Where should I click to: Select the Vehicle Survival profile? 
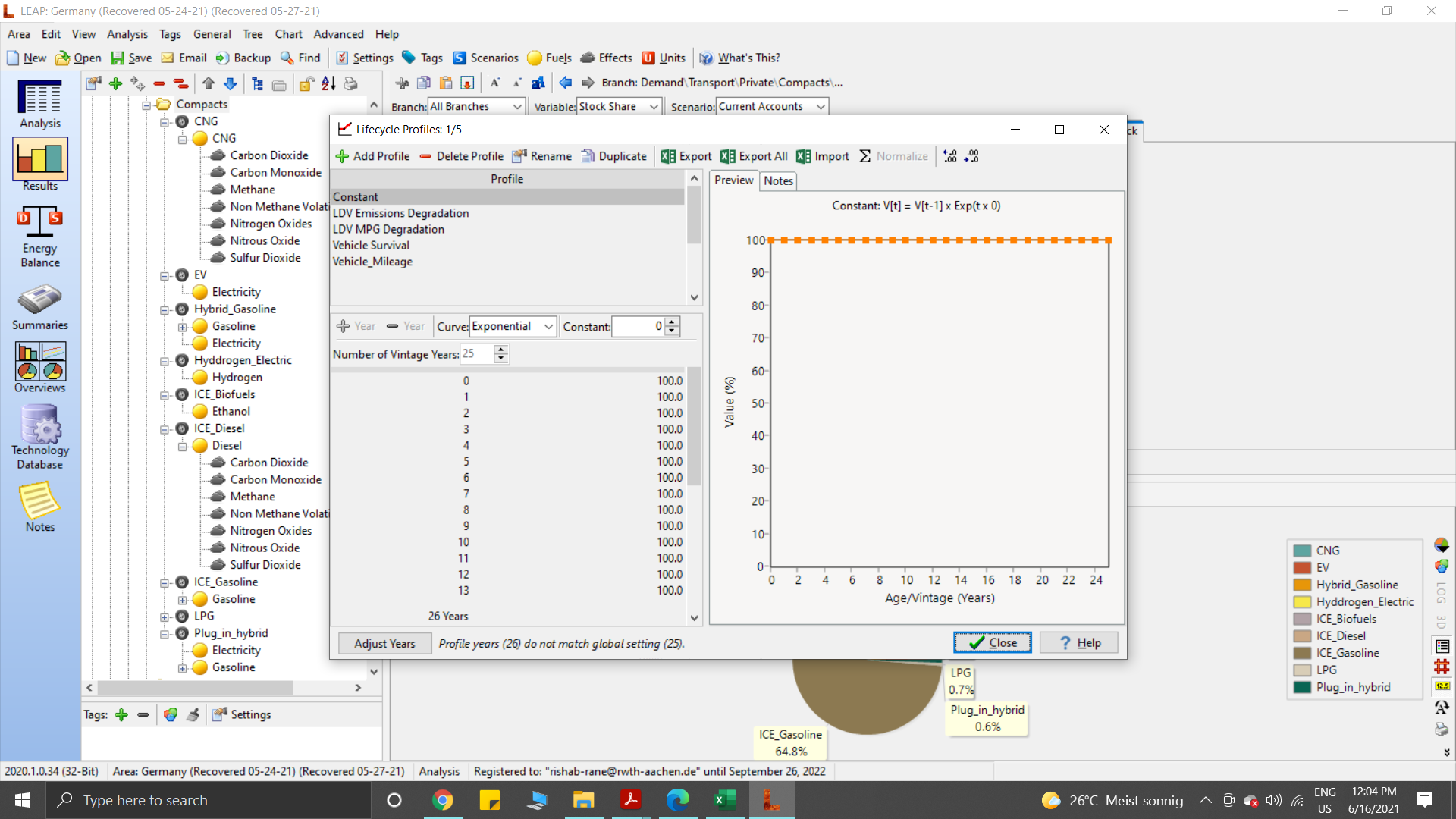click(371, 245)
